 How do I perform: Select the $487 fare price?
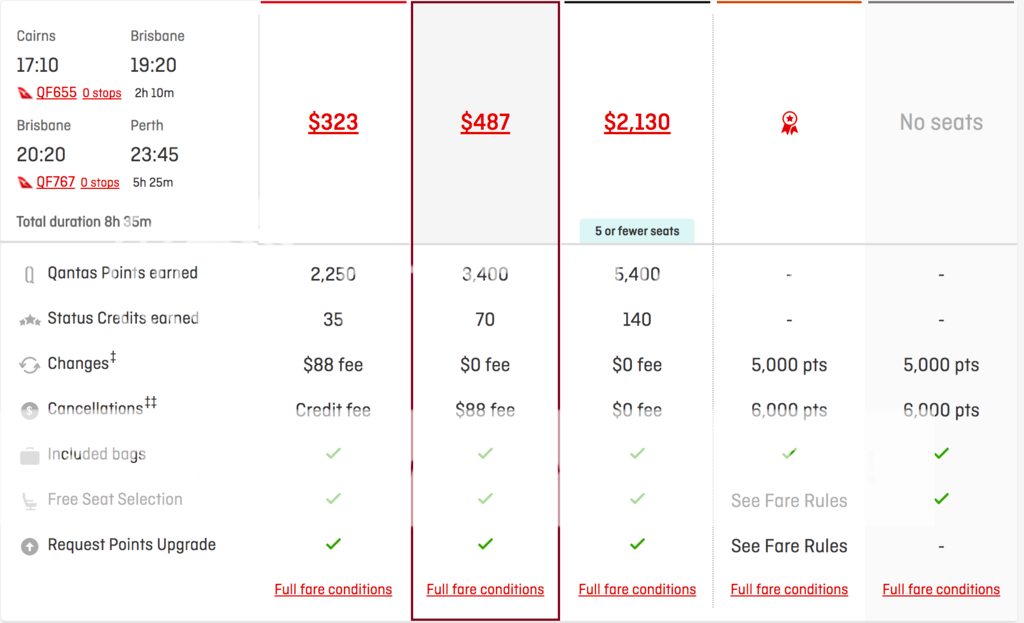[x=485, y=123]
